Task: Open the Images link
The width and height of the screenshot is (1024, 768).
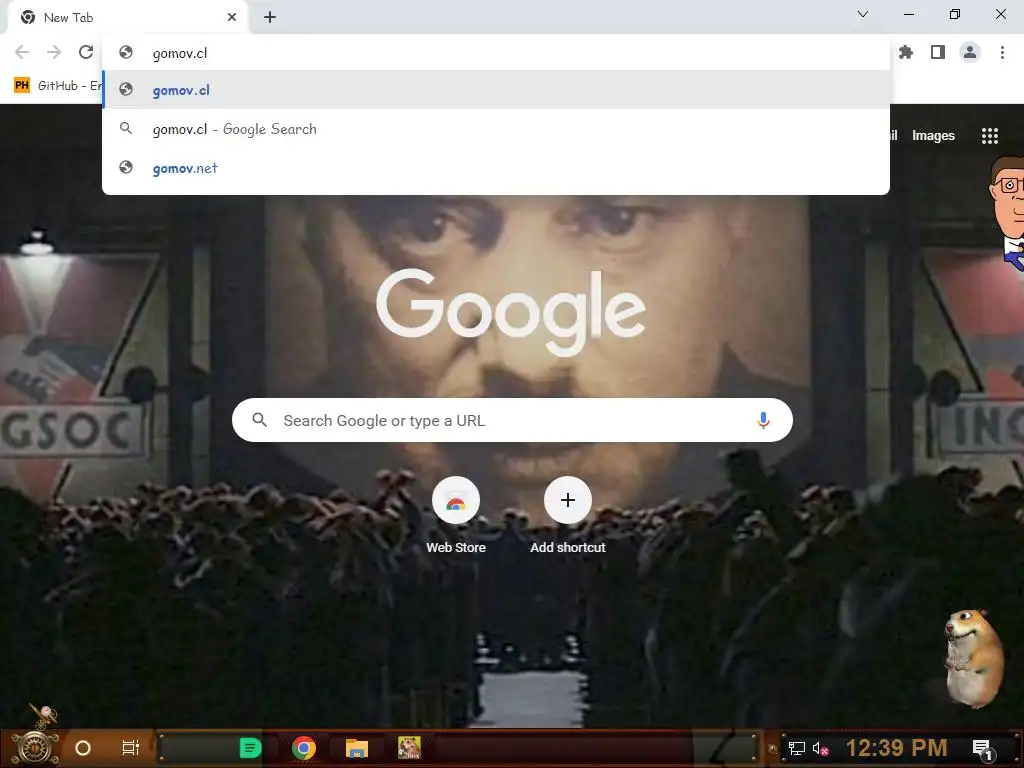Action: [x=933, y=136]
